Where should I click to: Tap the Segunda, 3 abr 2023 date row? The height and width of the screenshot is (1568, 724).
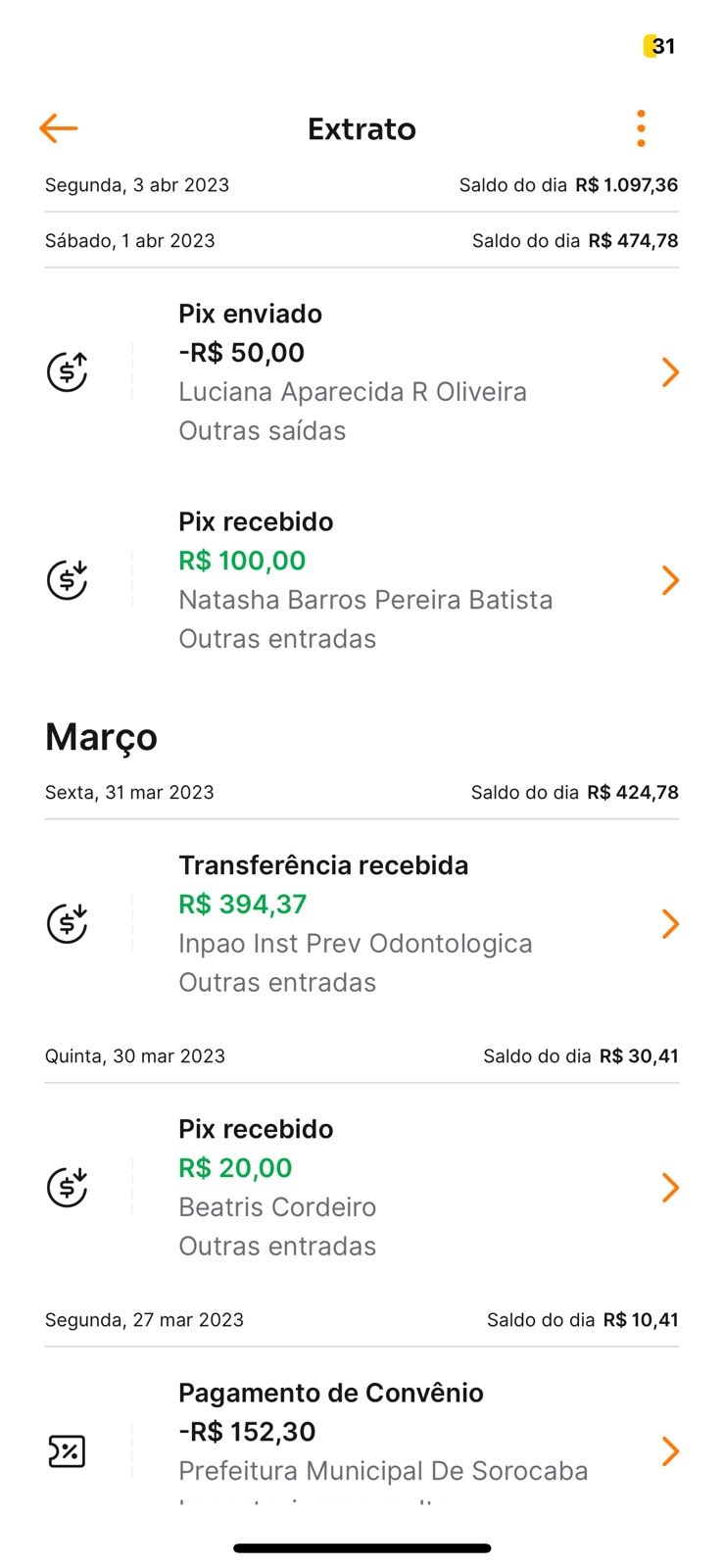(x=137, y=185)
